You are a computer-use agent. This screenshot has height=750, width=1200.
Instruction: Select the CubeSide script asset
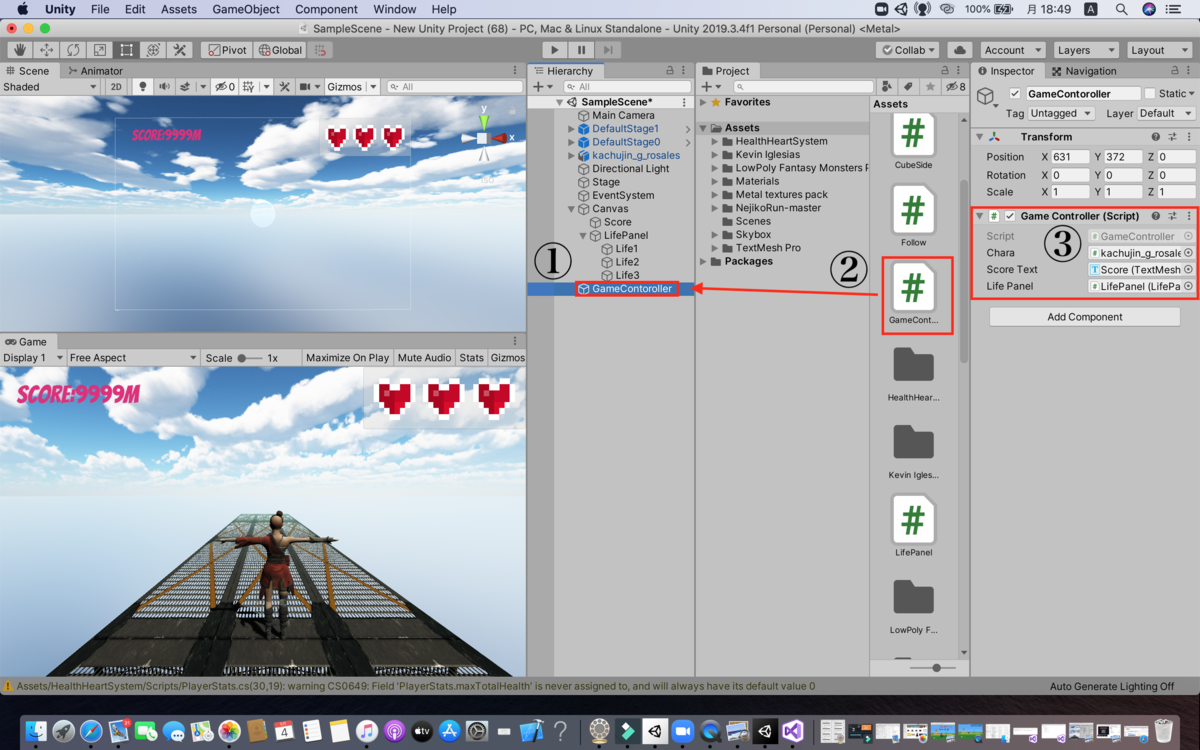[x=913, y=142]
